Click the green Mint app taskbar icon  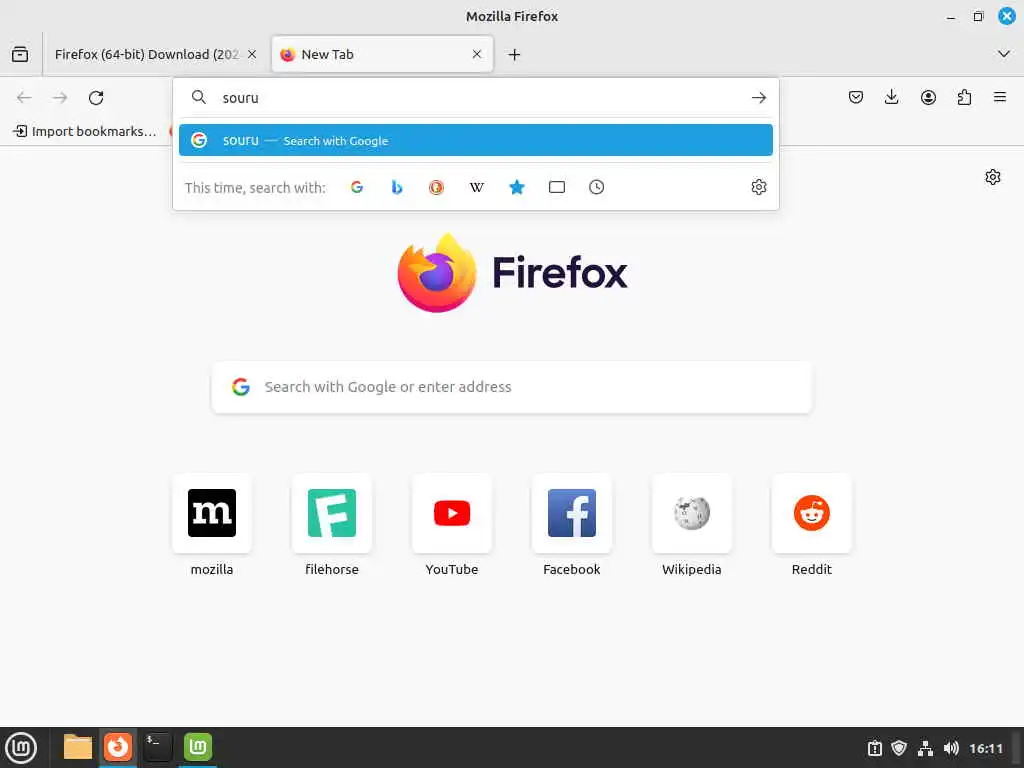coord(198,747)
